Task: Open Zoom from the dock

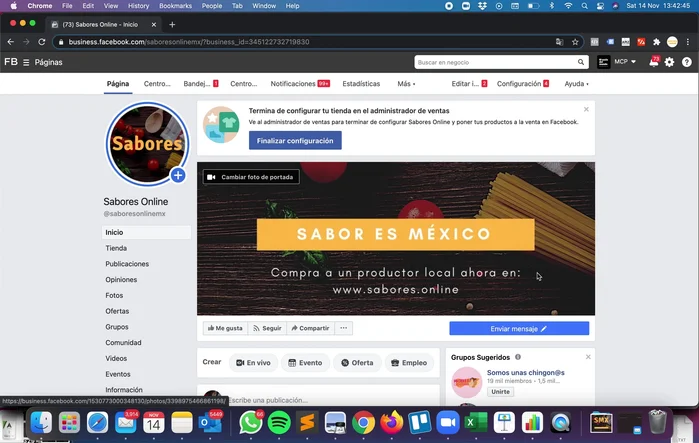Action: (x=448, y=422)
